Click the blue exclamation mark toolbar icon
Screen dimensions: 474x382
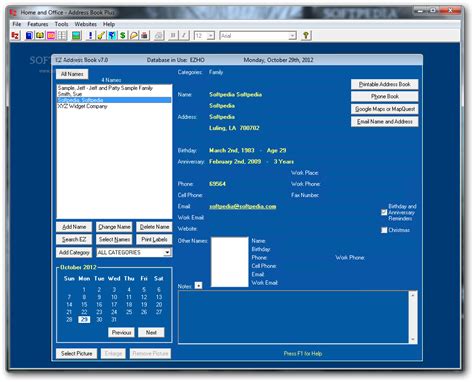(x=90, y=35)
